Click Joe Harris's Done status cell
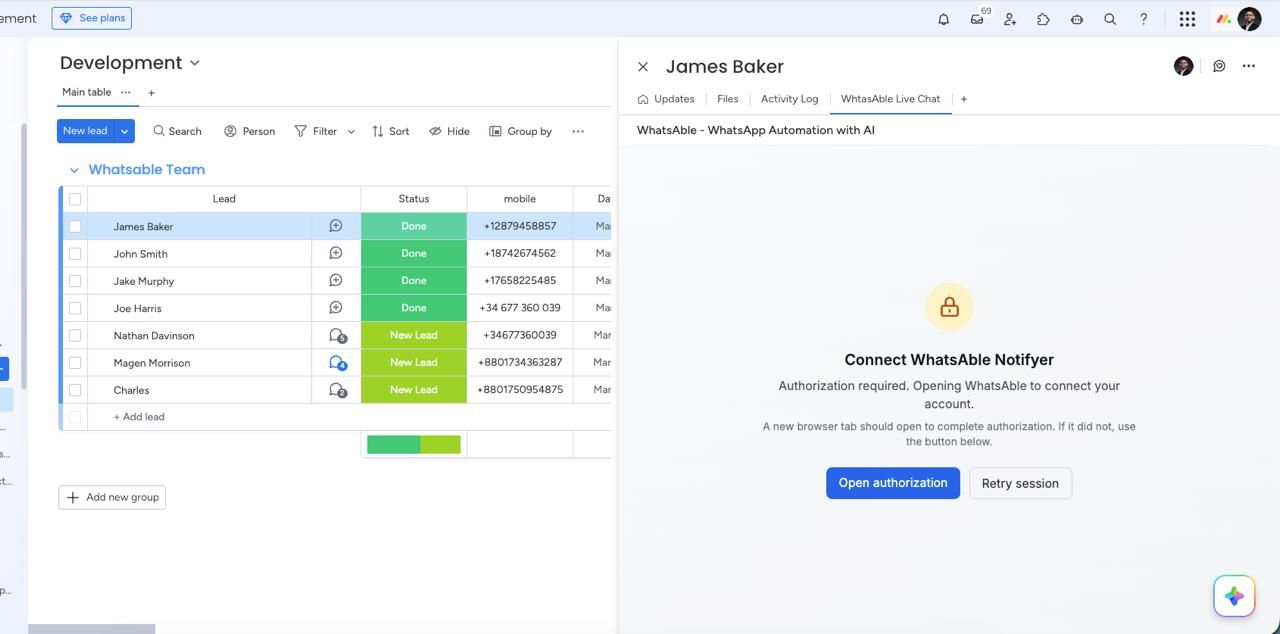 pyautogui.click(x=414, y=308)
